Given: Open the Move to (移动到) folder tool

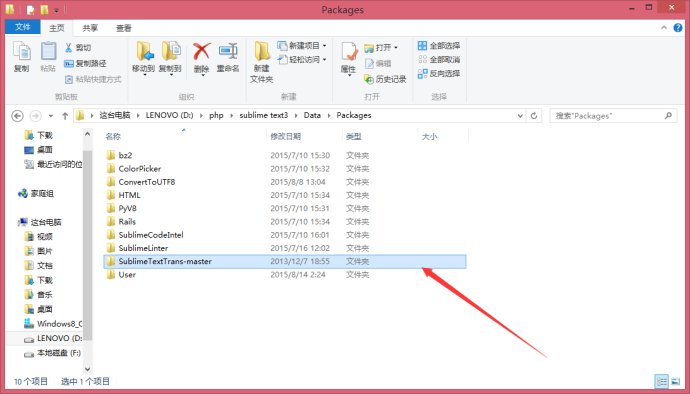Looking at the screenshot, I should pyautogui.click(x=144, y=57).
